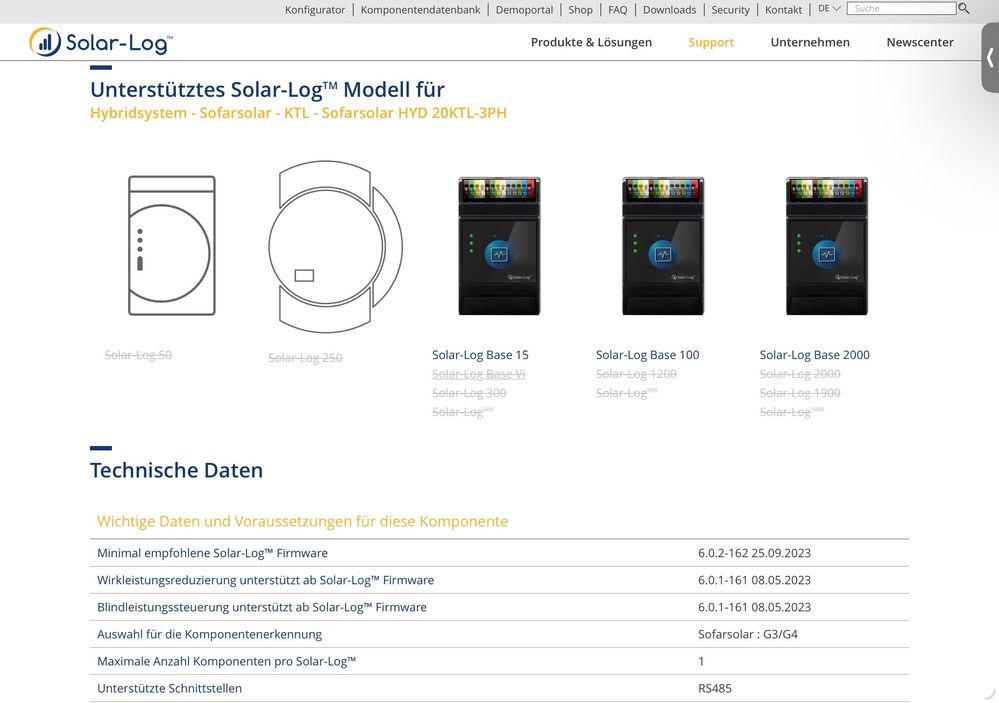Open the Produkte & Lösungen menu
Viewport: 999px width, 703px height.
591,42
